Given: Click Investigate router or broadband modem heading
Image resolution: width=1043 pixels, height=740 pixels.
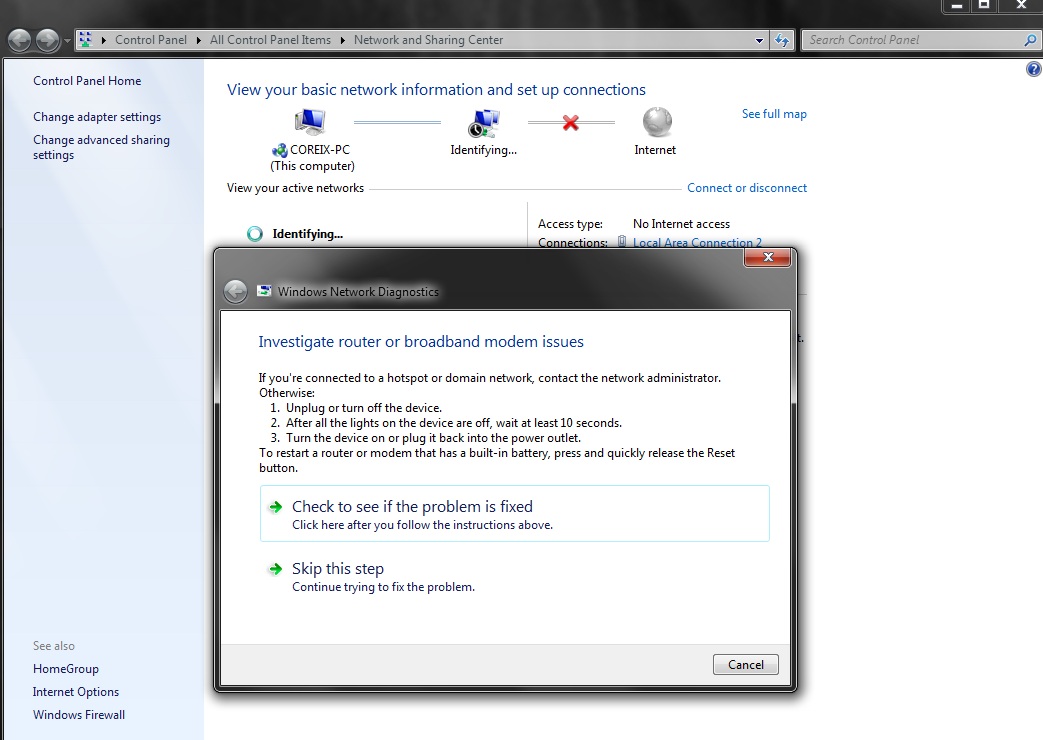Looking at the screenshot, I should (x=421, y=341).
